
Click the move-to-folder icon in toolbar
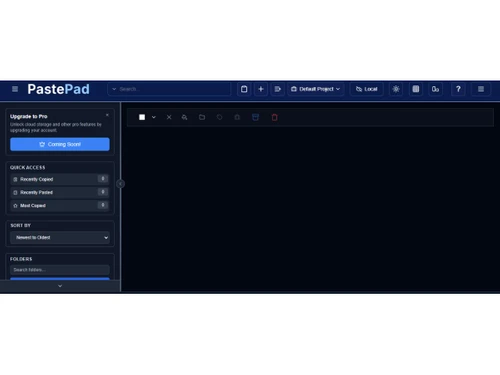[x=202, y=117]
